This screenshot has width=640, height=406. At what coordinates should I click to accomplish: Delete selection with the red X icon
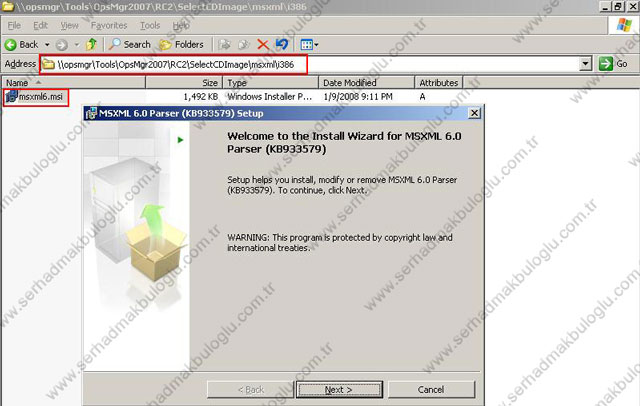point(263,44)
